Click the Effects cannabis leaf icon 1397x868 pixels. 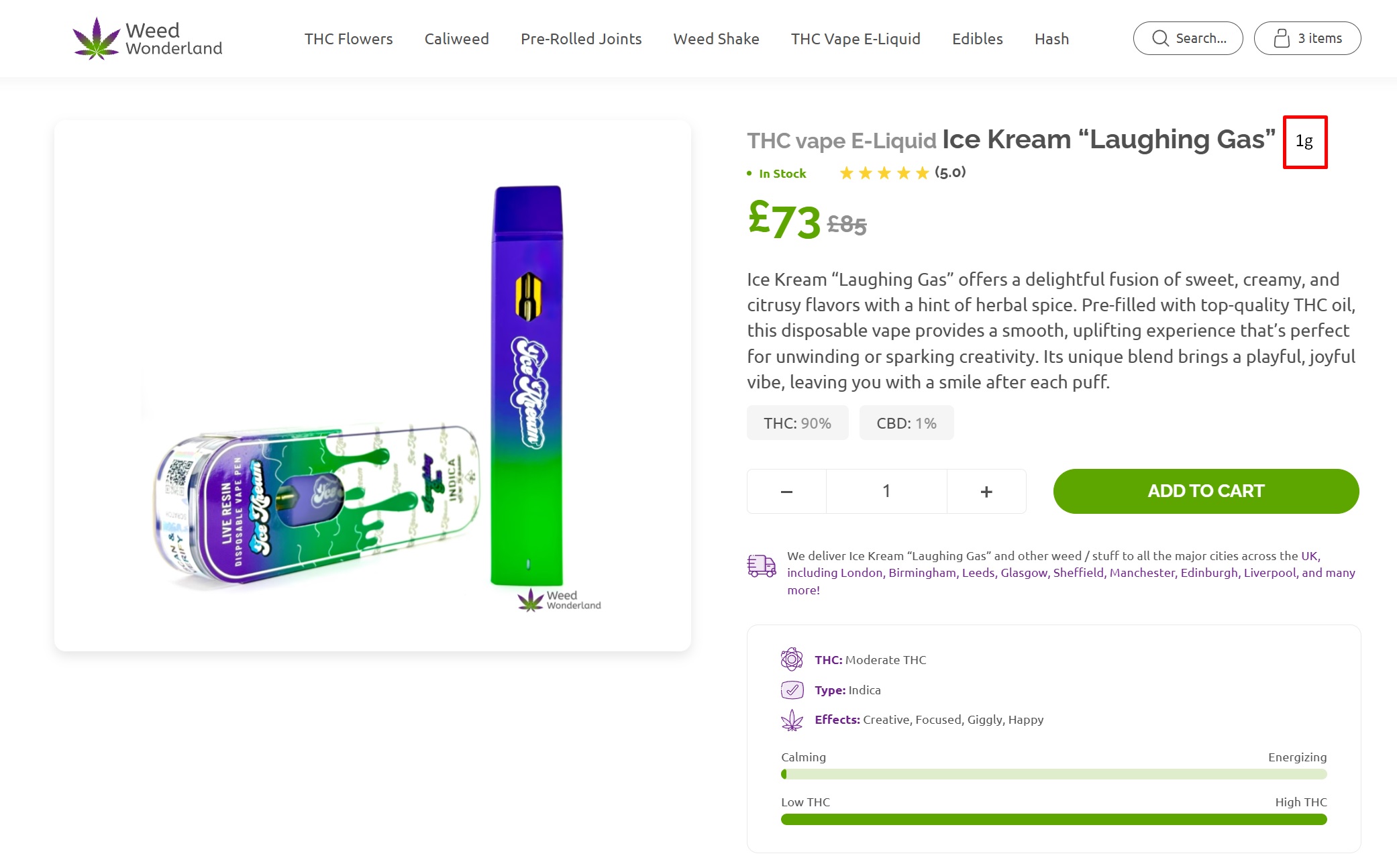(792, 720)
